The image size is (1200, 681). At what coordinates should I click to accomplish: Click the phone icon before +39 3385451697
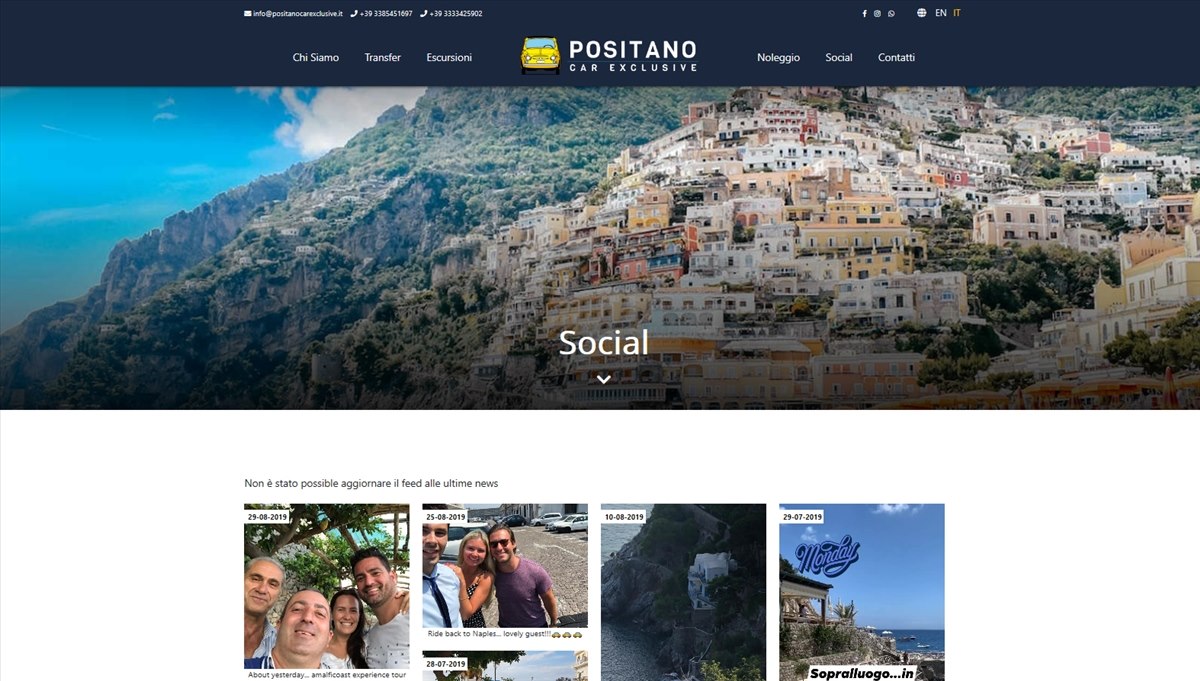(x=354, y=14)
